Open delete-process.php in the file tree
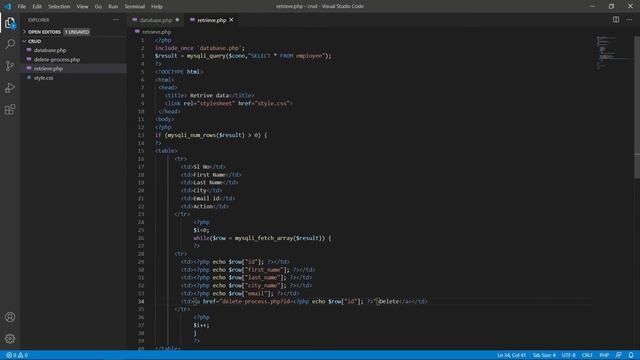Screen dimensions: 640x360 pyautogui.click(x=57, y=60)
